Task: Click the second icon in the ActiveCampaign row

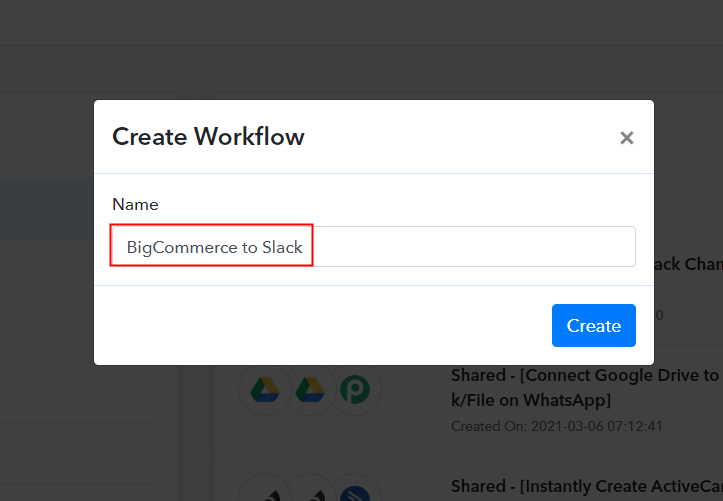Action: pos(311,490)
